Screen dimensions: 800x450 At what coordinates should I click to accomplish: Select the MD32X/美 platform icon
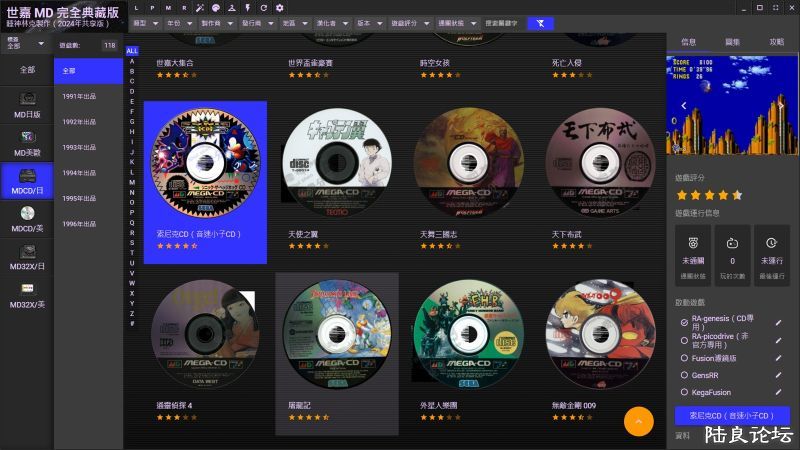[x=27, y=296]
